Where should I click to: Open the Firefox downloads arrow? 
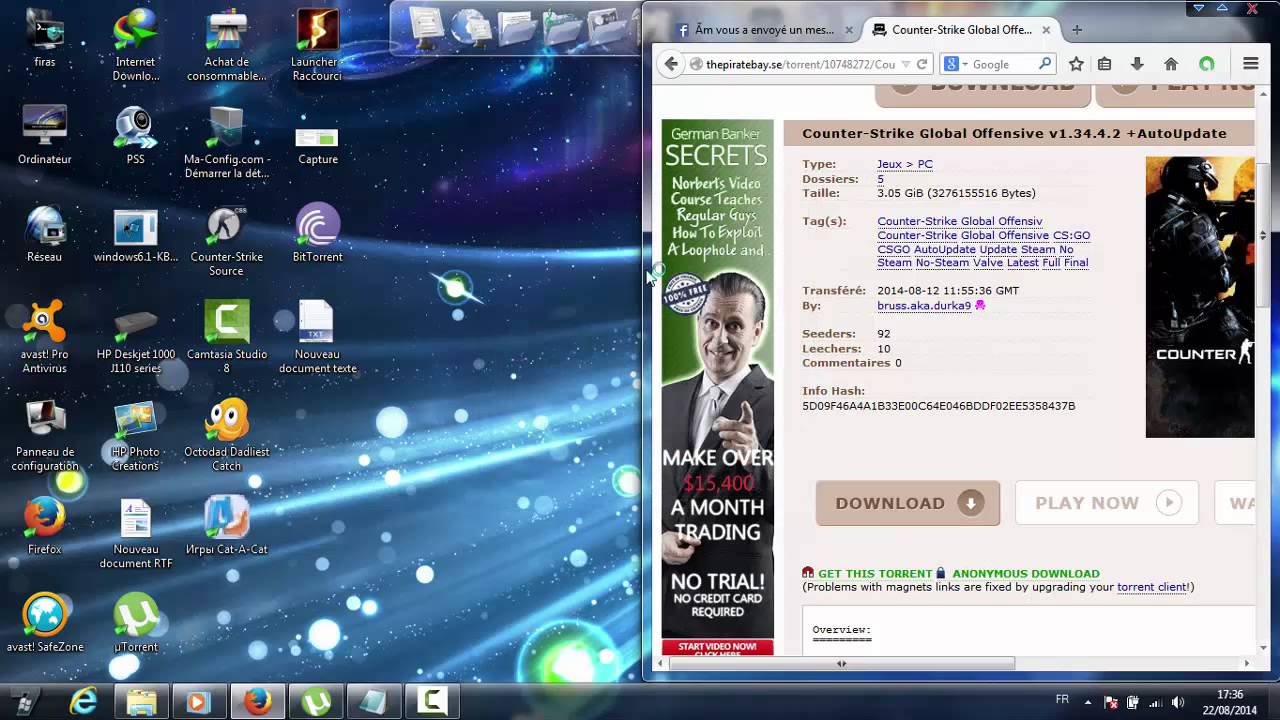[x=1137, y=64]
